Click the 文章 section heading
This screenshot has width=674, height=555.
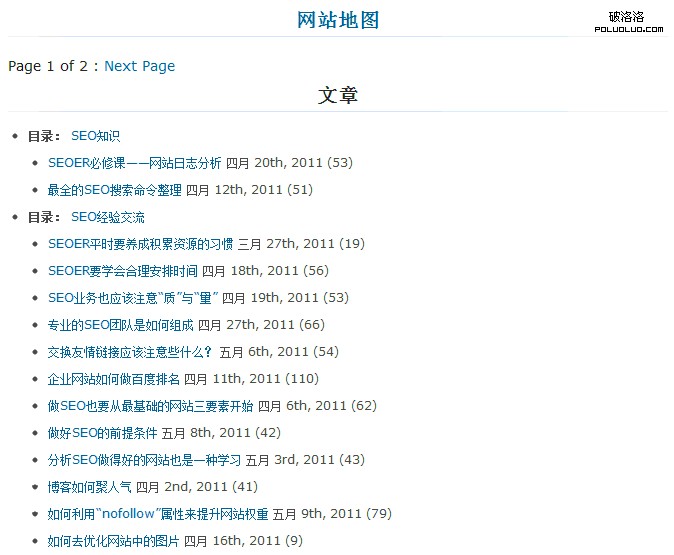(x=338, y=95)
